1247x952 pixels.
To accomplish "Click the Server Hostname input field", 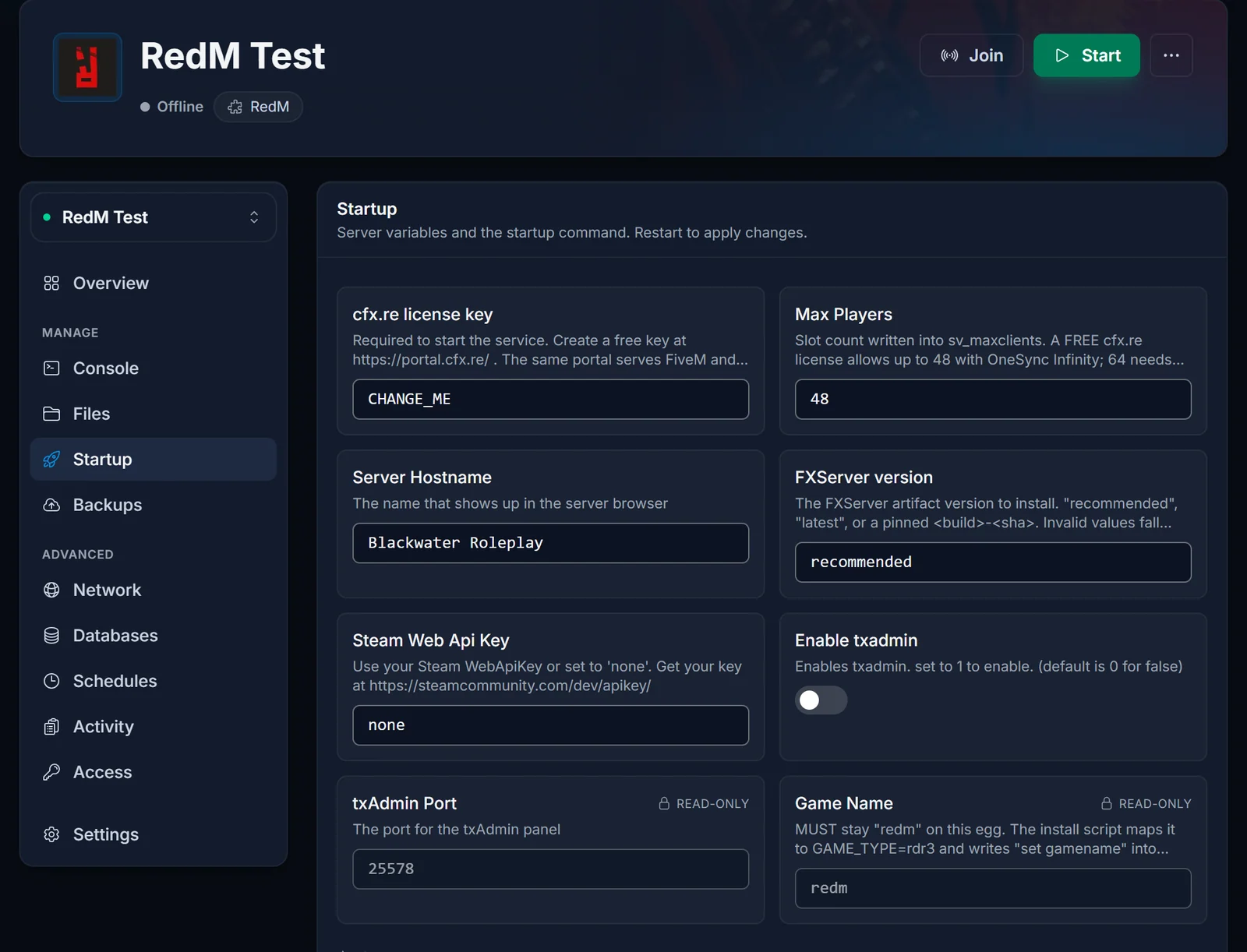I will pos(550,543).
